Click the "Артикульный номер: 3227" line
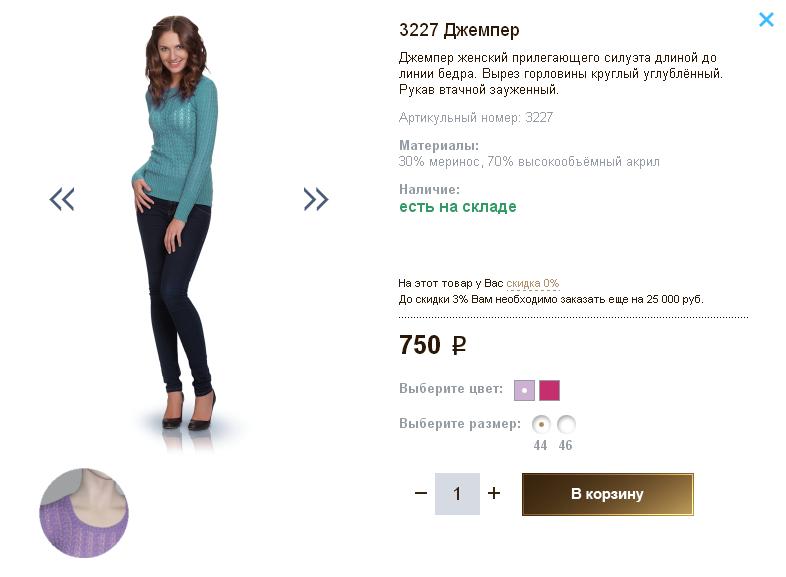The width and height of the screenshot is (786, 577). click(x=476, y=118)
